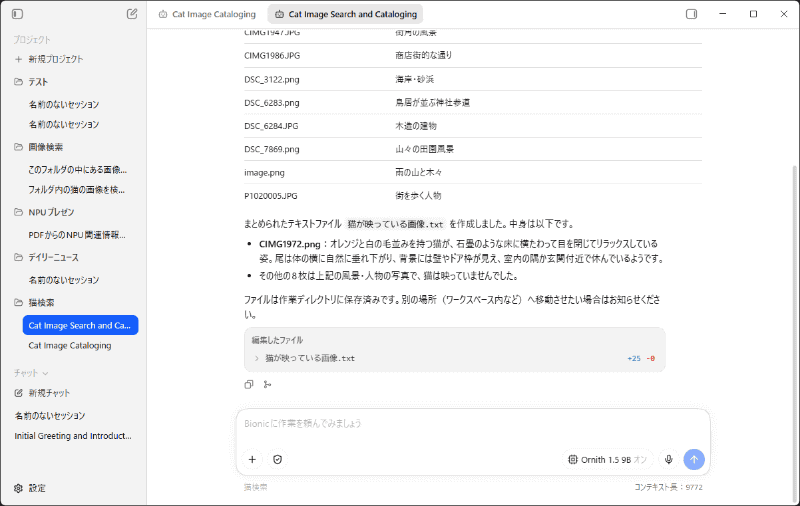Open the 画像検索 project

[46, 147]
